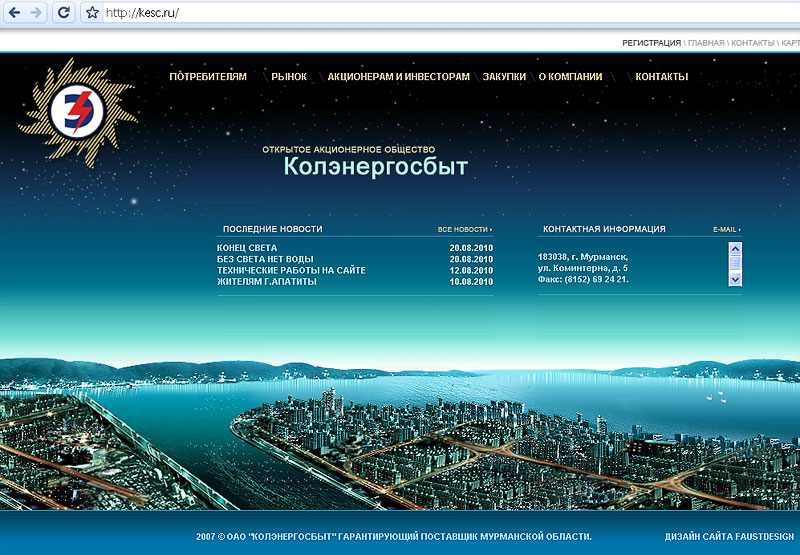The height and width of the screenshot is (555, 800).
Task: Click the browser Back arrow button
Action: pyautogui.click(x=14, y=13)
